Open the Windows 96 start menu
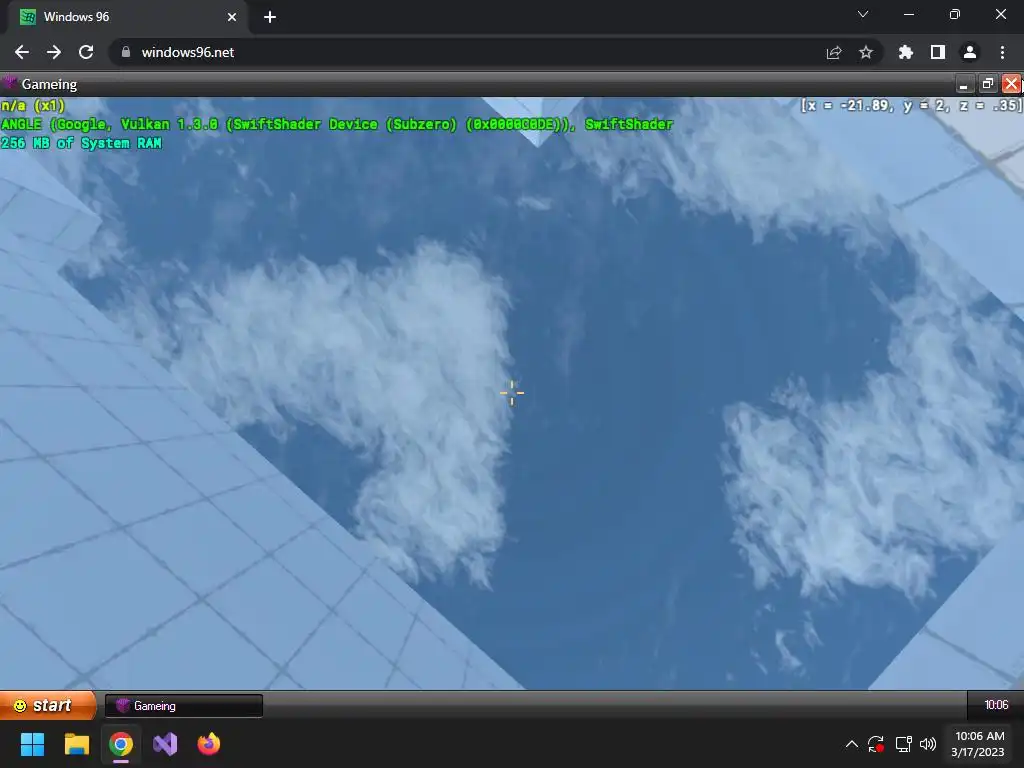1024x768 pixels. tap(47, 705)
